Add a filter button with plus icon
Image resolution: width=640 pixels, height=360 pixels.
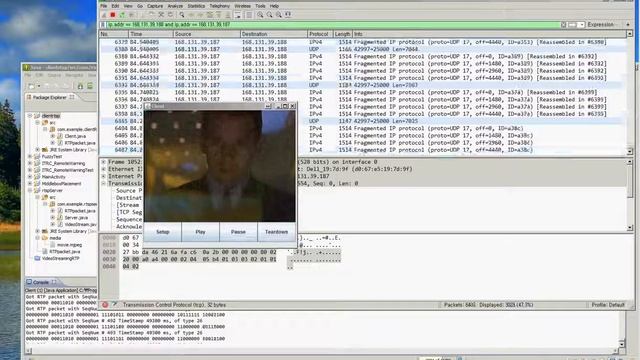(x=628, y=24)
